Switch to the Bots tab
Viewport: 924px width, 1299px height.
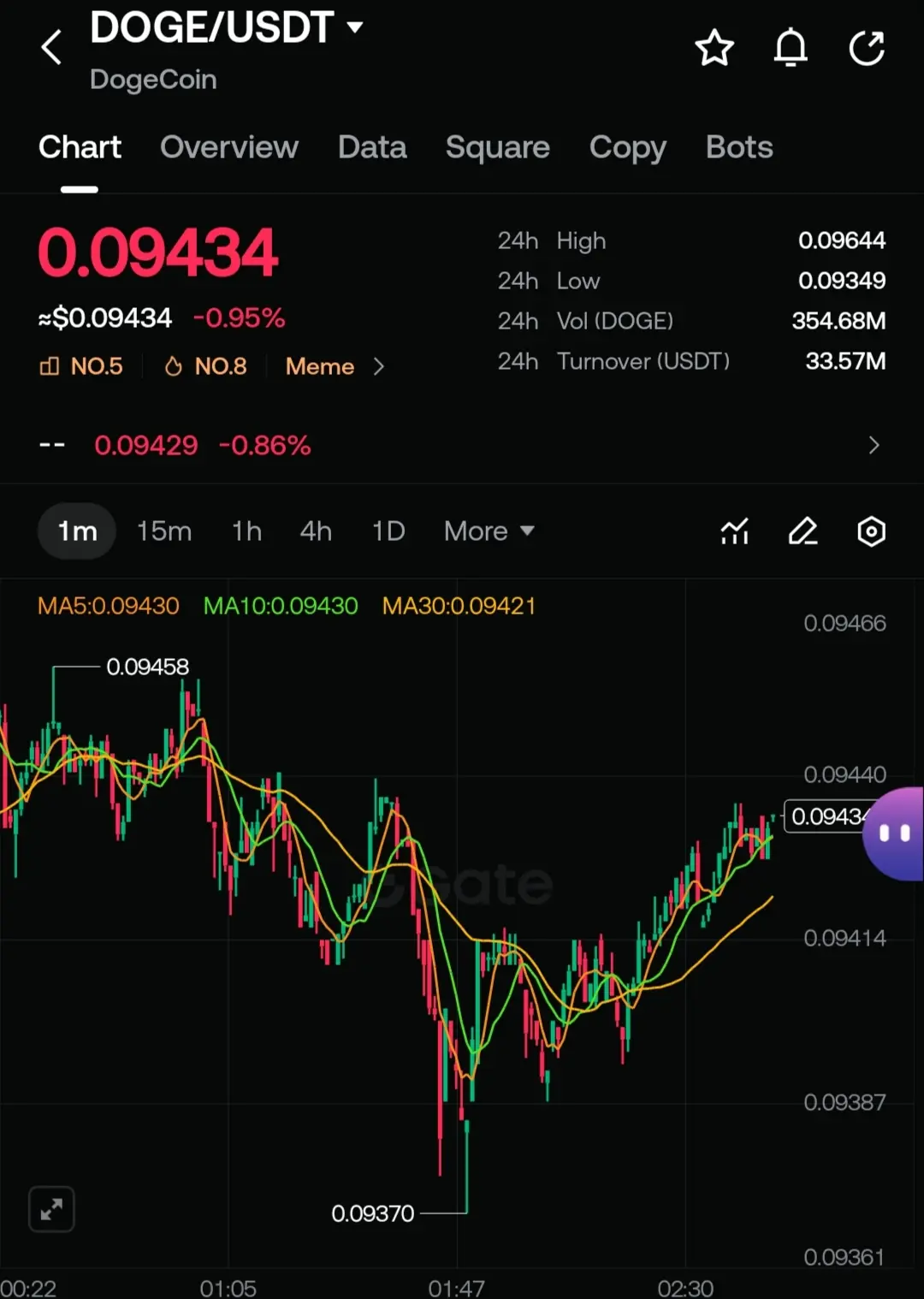tap(739, 147)
